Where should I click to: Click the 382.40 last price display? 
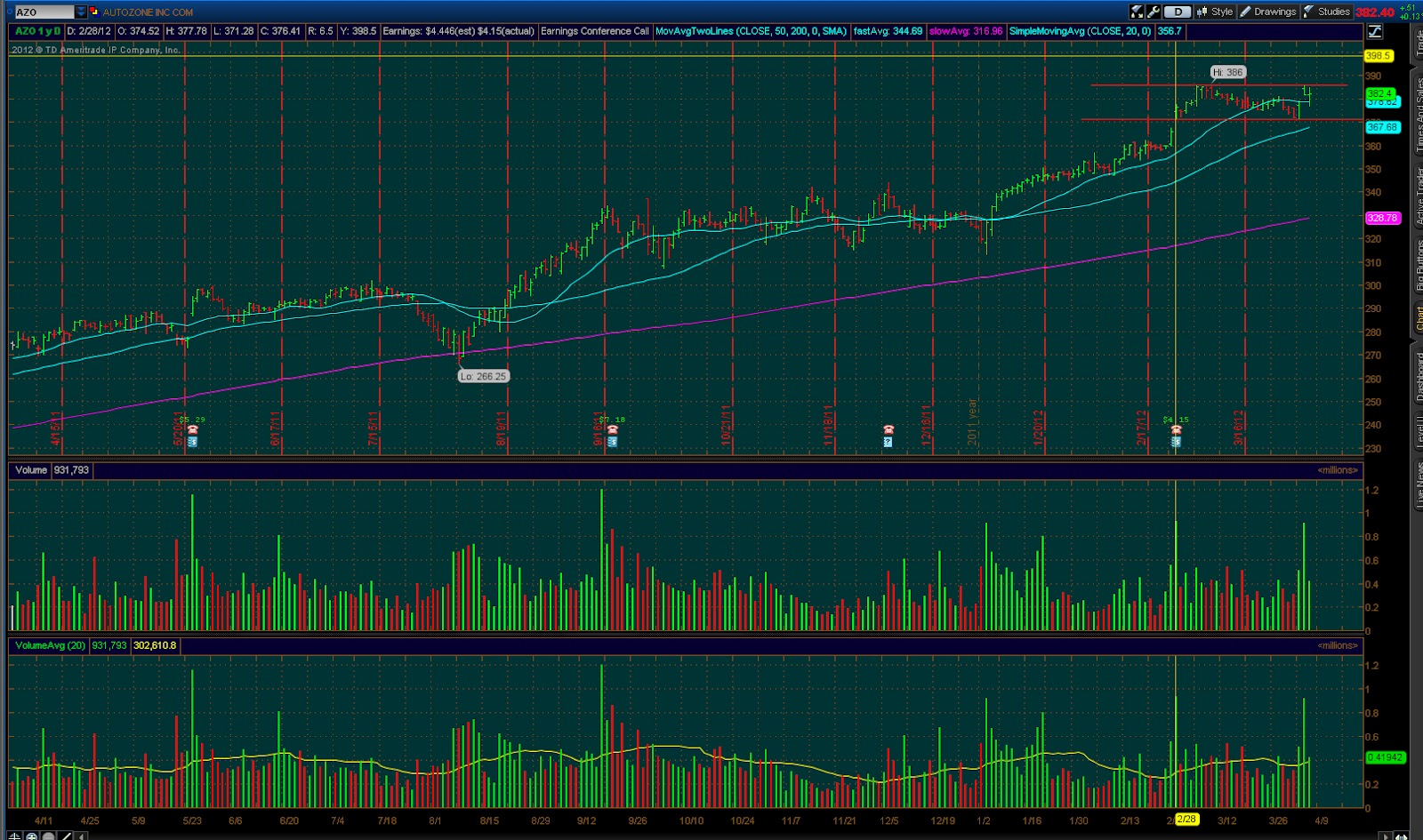[x=1375, y=12]
